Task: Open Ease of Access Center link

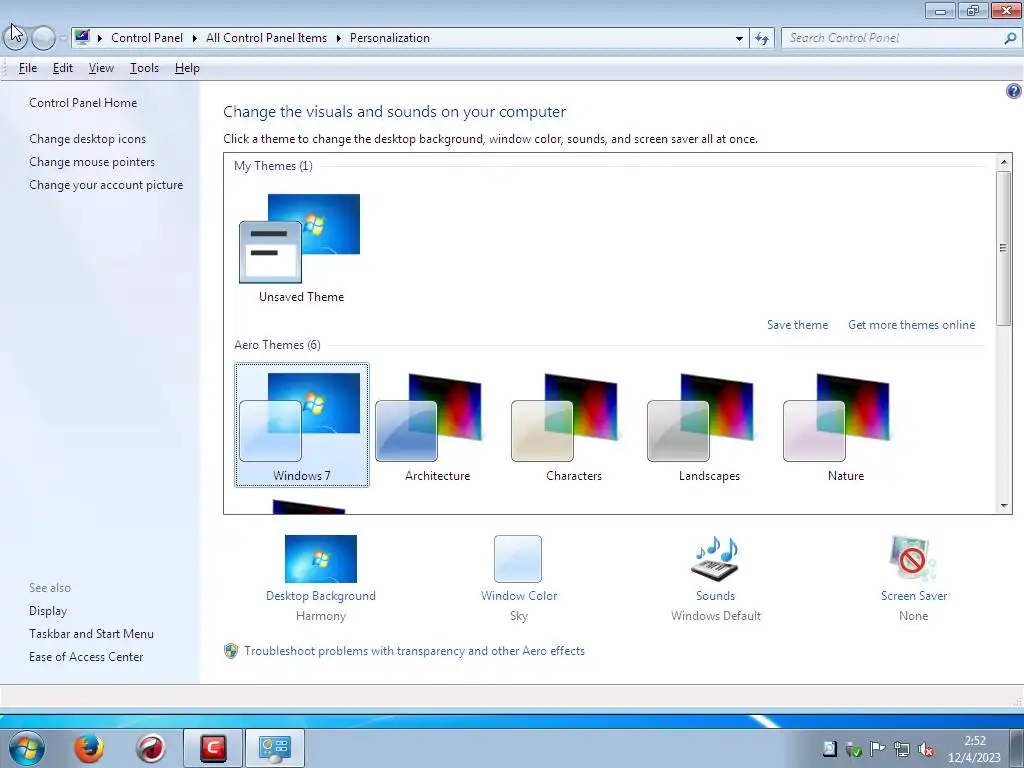Action: coord(86,656)
